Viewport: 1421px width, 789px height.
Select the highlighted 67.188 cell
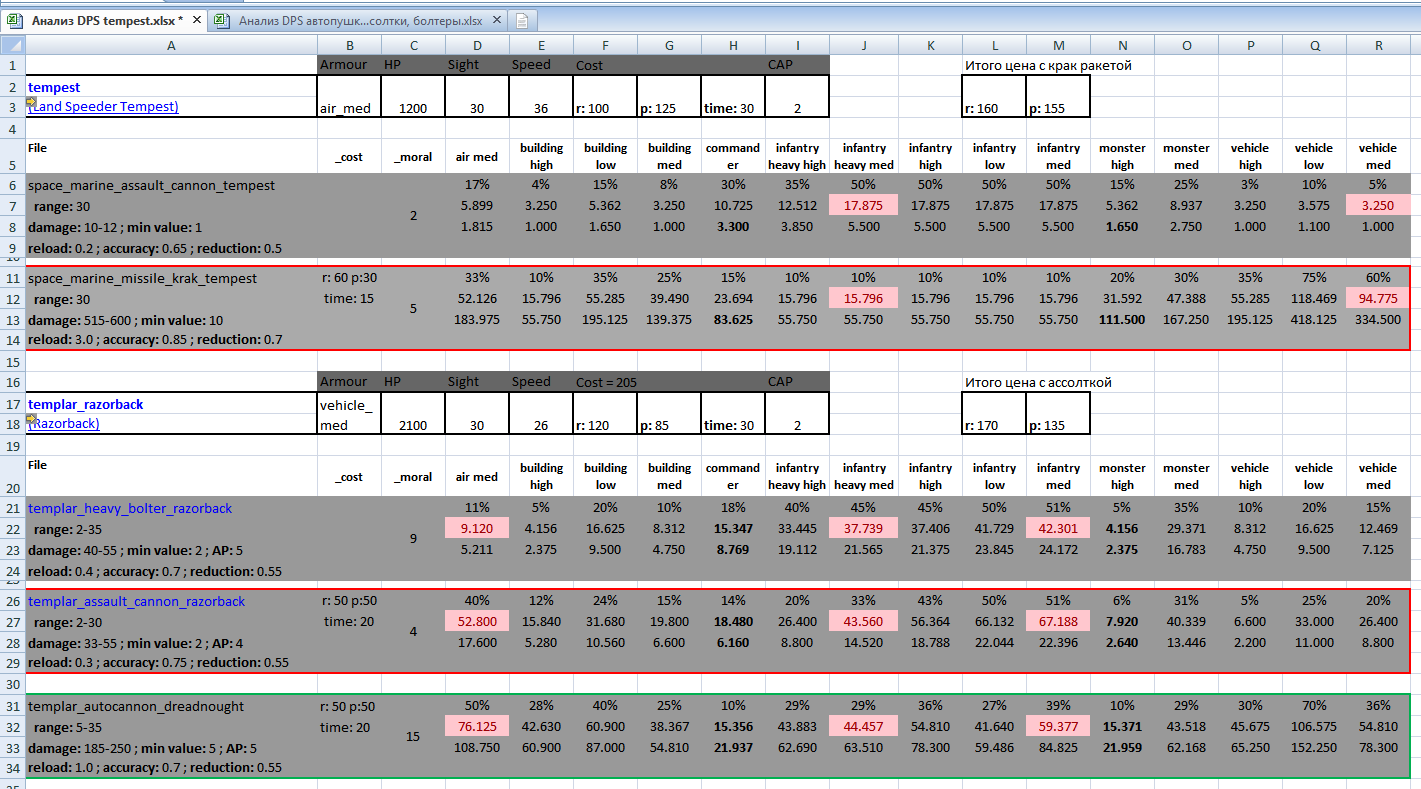(1058, 621)
